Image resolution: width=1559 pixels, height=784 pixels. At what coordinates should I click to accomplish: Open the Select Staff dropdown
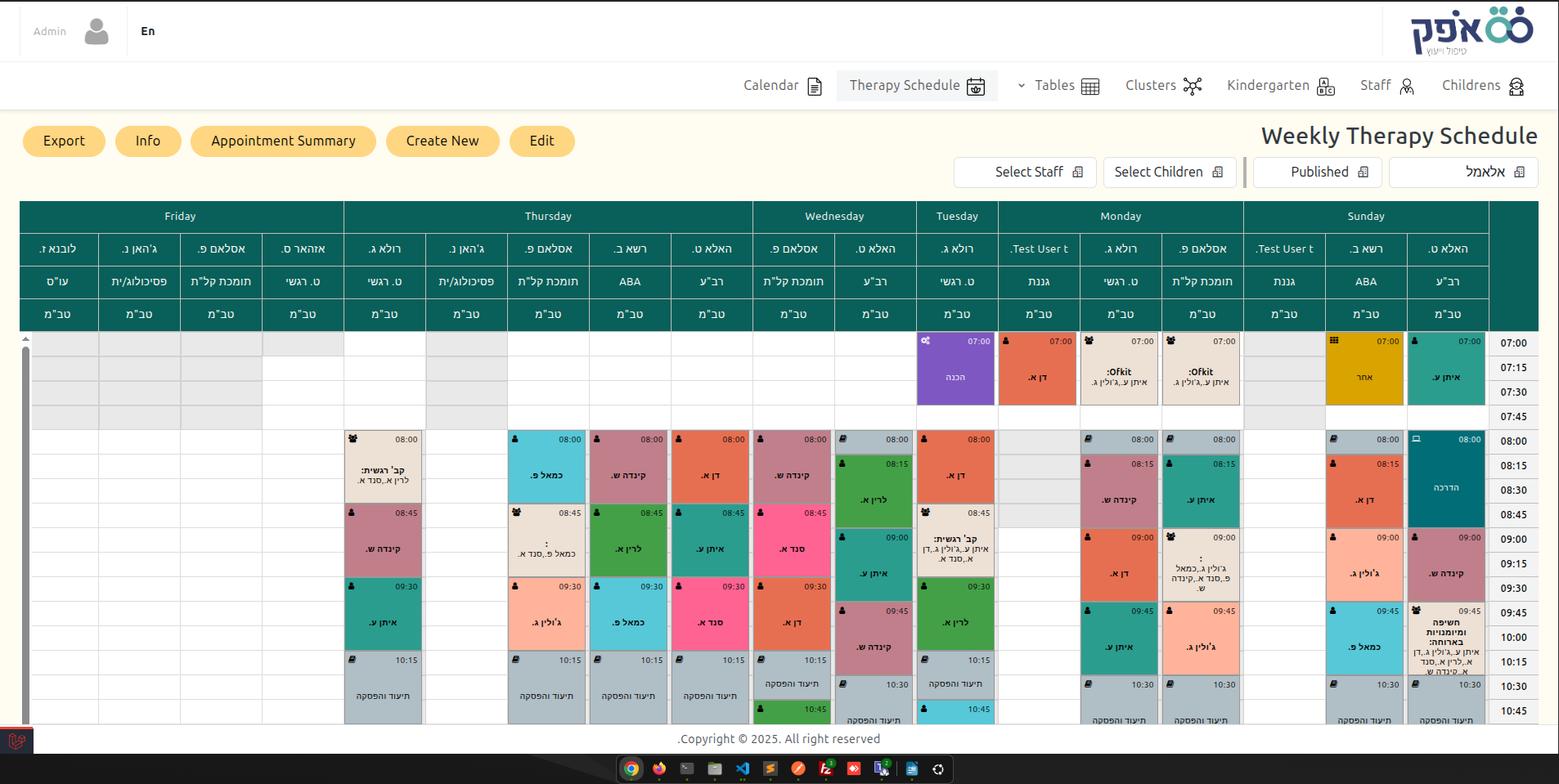[1025, 172]
